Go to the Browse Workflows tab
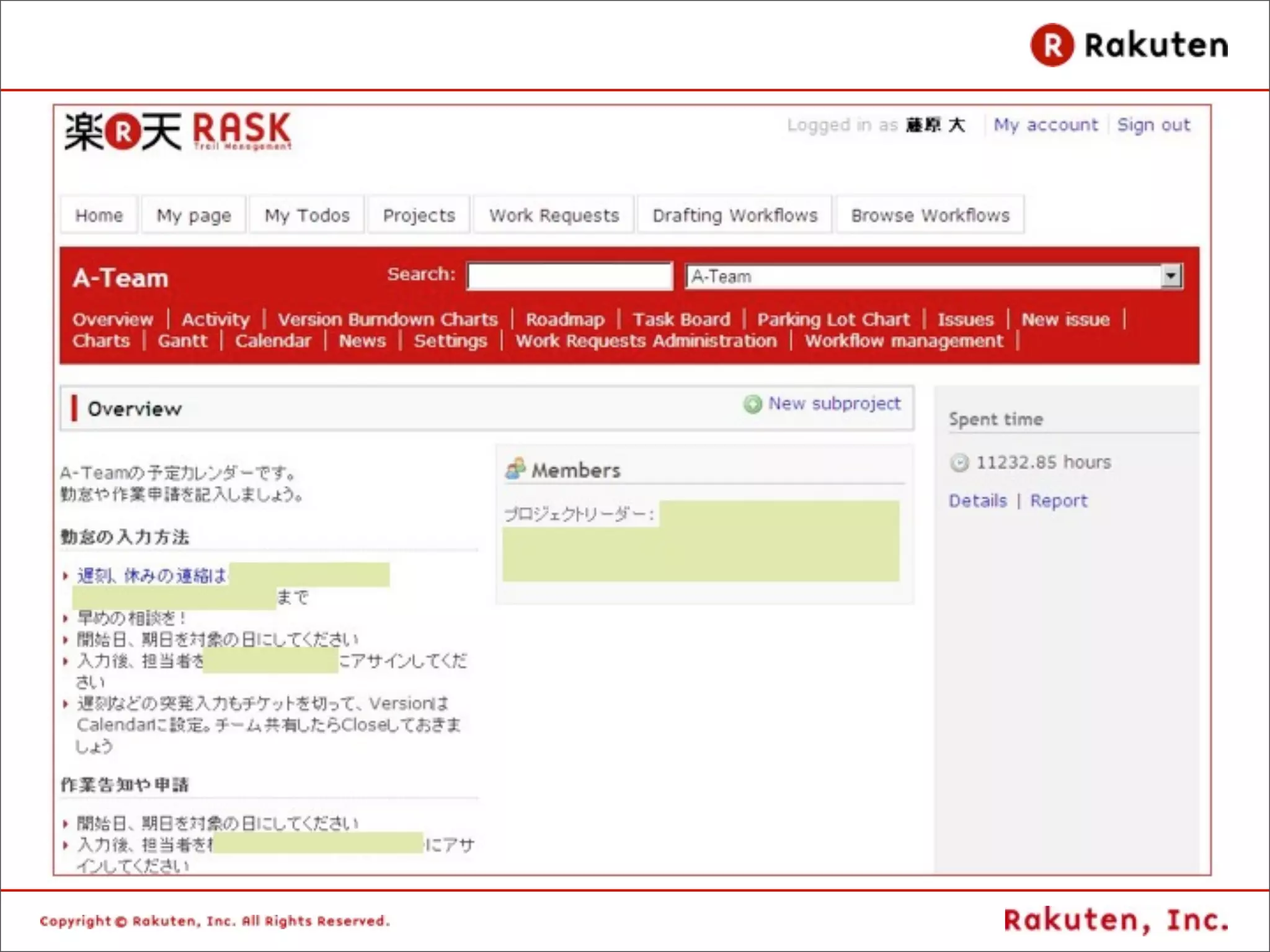 coord(930,215)
